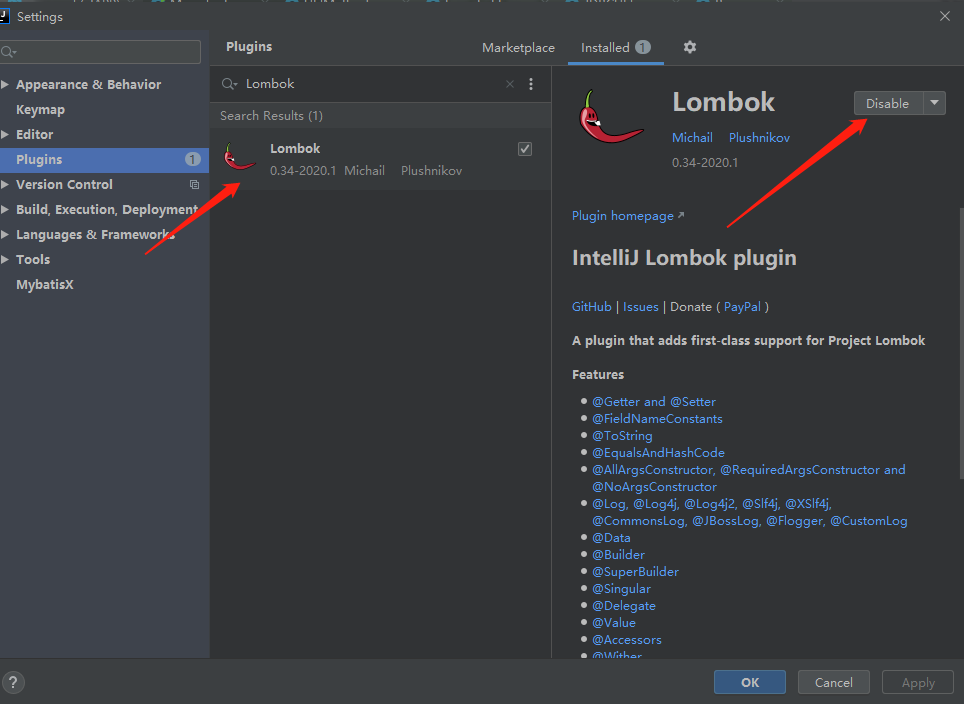Viewport: 964px width, 704px height.
Task: Expand Version Control section
Action: 5,184
